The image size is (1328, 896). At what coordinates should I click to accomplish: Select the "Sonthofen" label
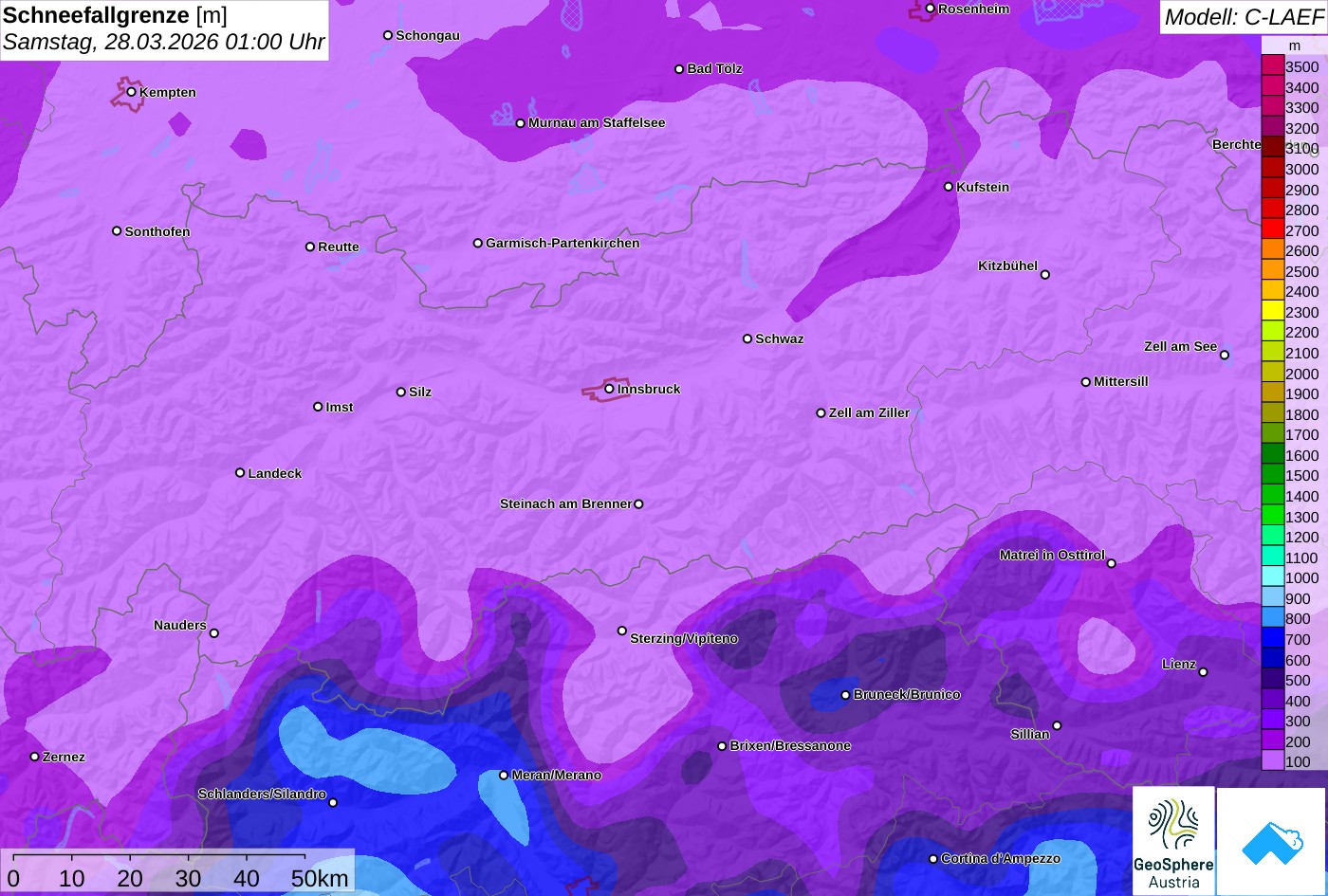coord(157,231)
